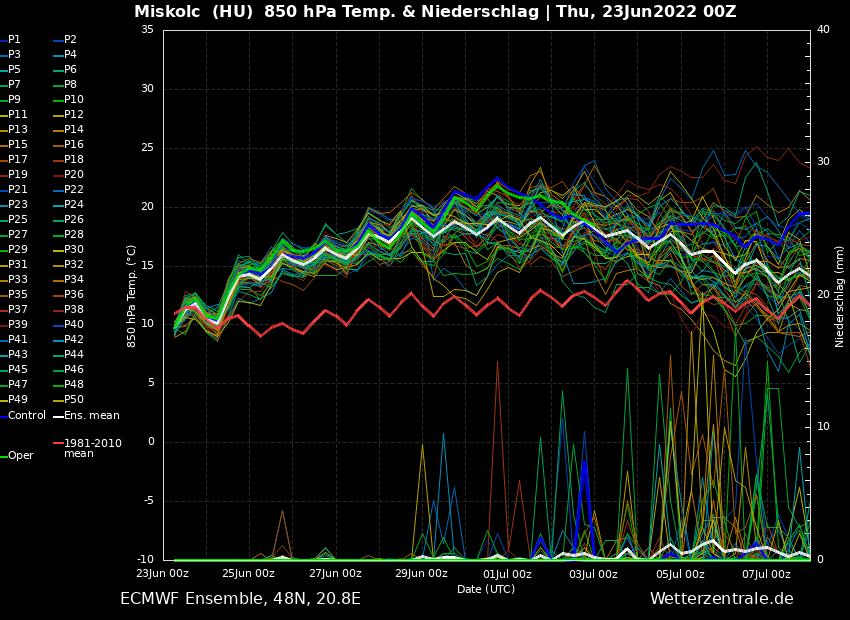Click the Wetterzentrale.de text

[721, 599]
